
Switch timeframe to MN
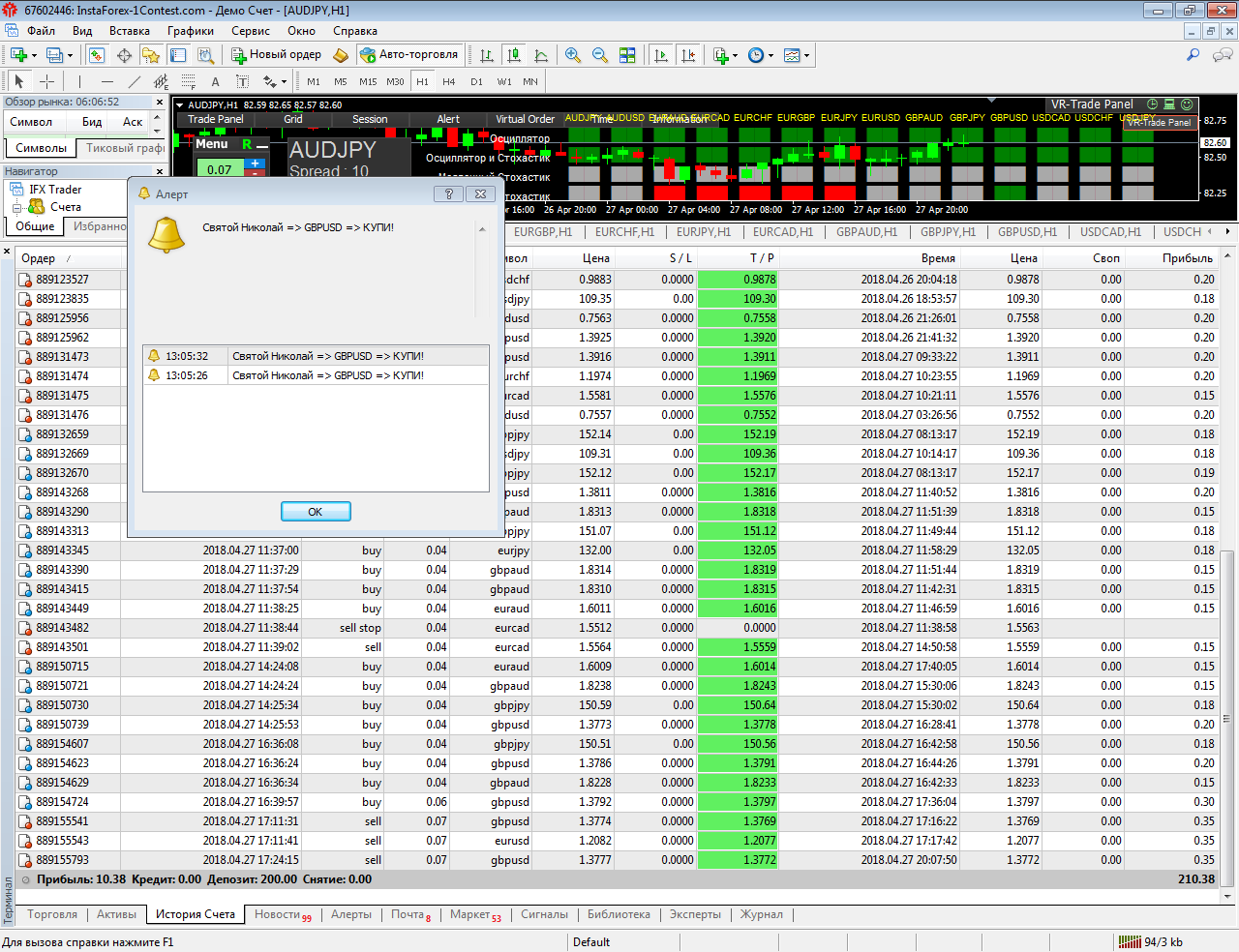(530, 81)
